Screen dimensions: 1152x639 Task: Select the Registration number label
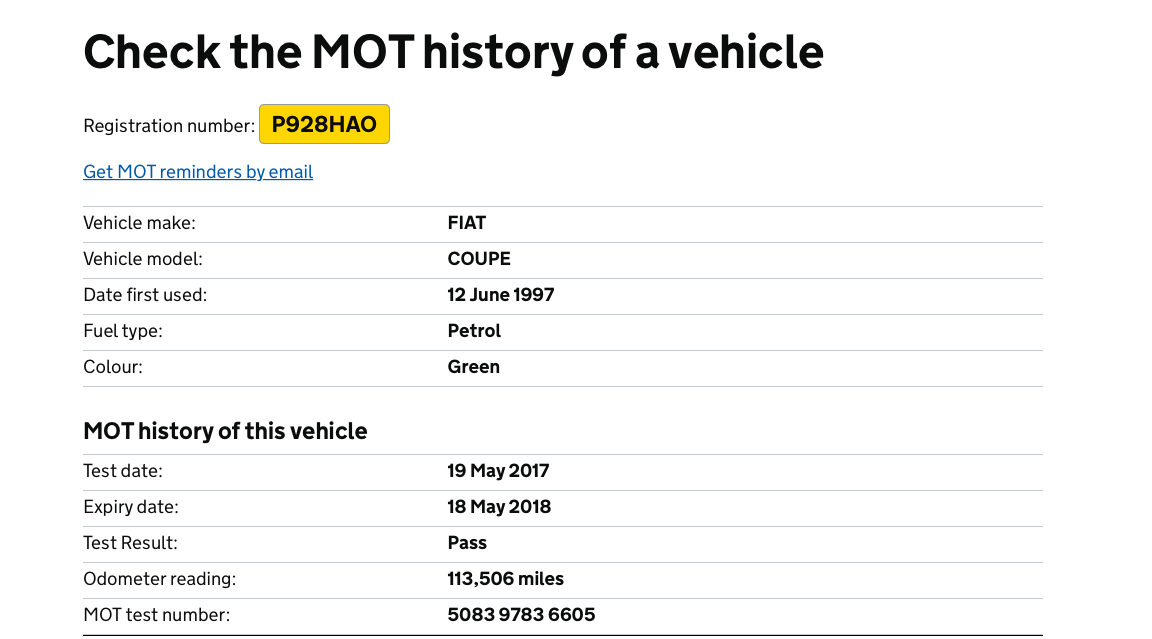tap(169, 126)
